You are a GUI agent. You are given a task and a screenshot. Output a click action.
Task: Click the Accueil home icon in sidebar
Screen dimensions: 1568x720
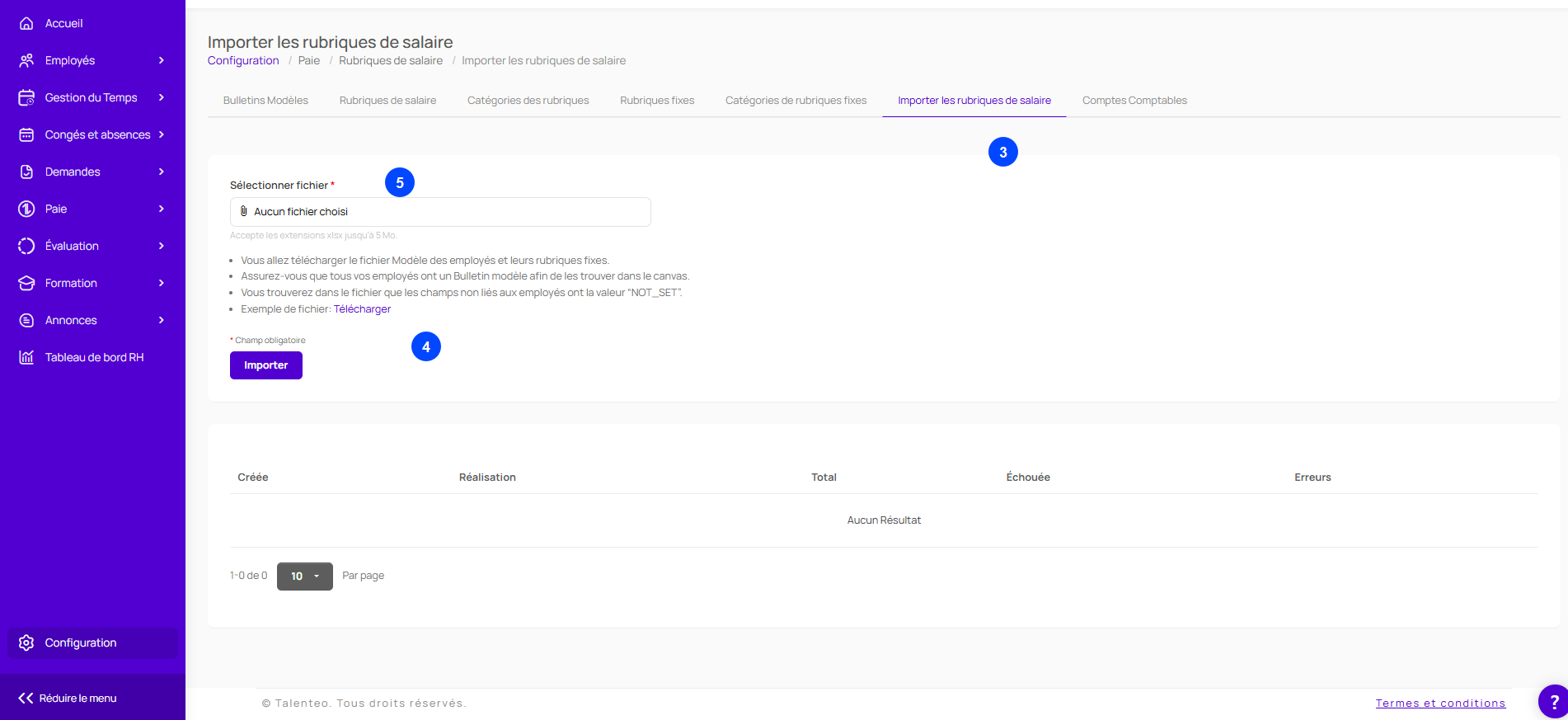(x=26, y=24)
